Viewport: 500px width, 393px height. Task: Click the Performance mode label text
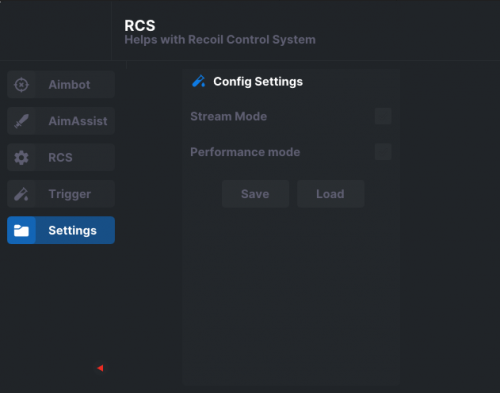245,152
